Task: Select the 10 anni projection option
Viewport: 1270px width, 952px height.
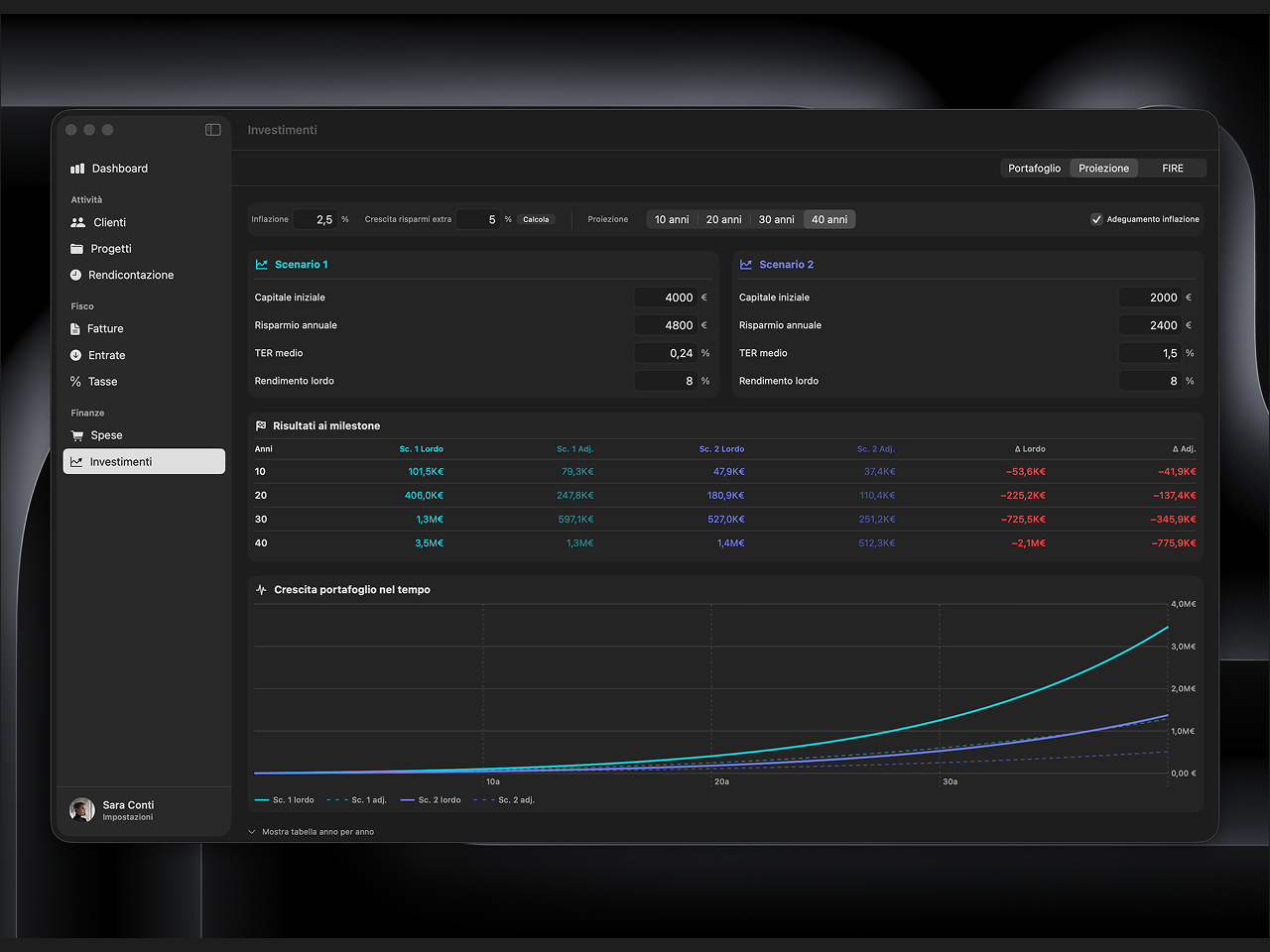Action: (672, 219)
